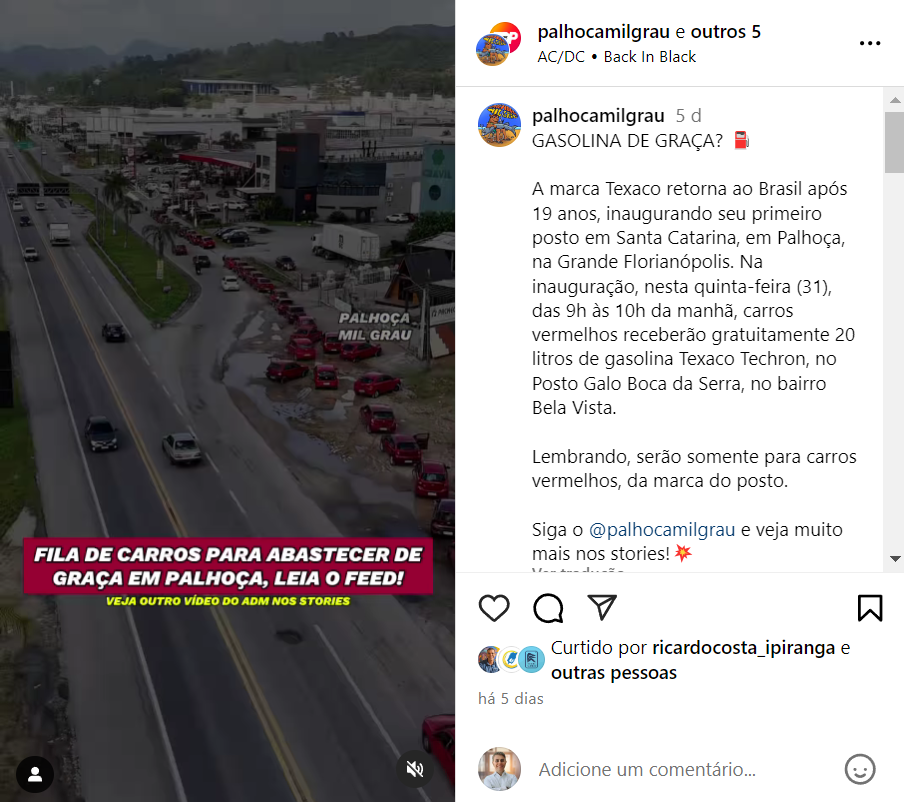Image resolution: width=904 pixels, height=802 pixels.
Task: Click the caption scrollbar up arrow
Action: point(895,100)
